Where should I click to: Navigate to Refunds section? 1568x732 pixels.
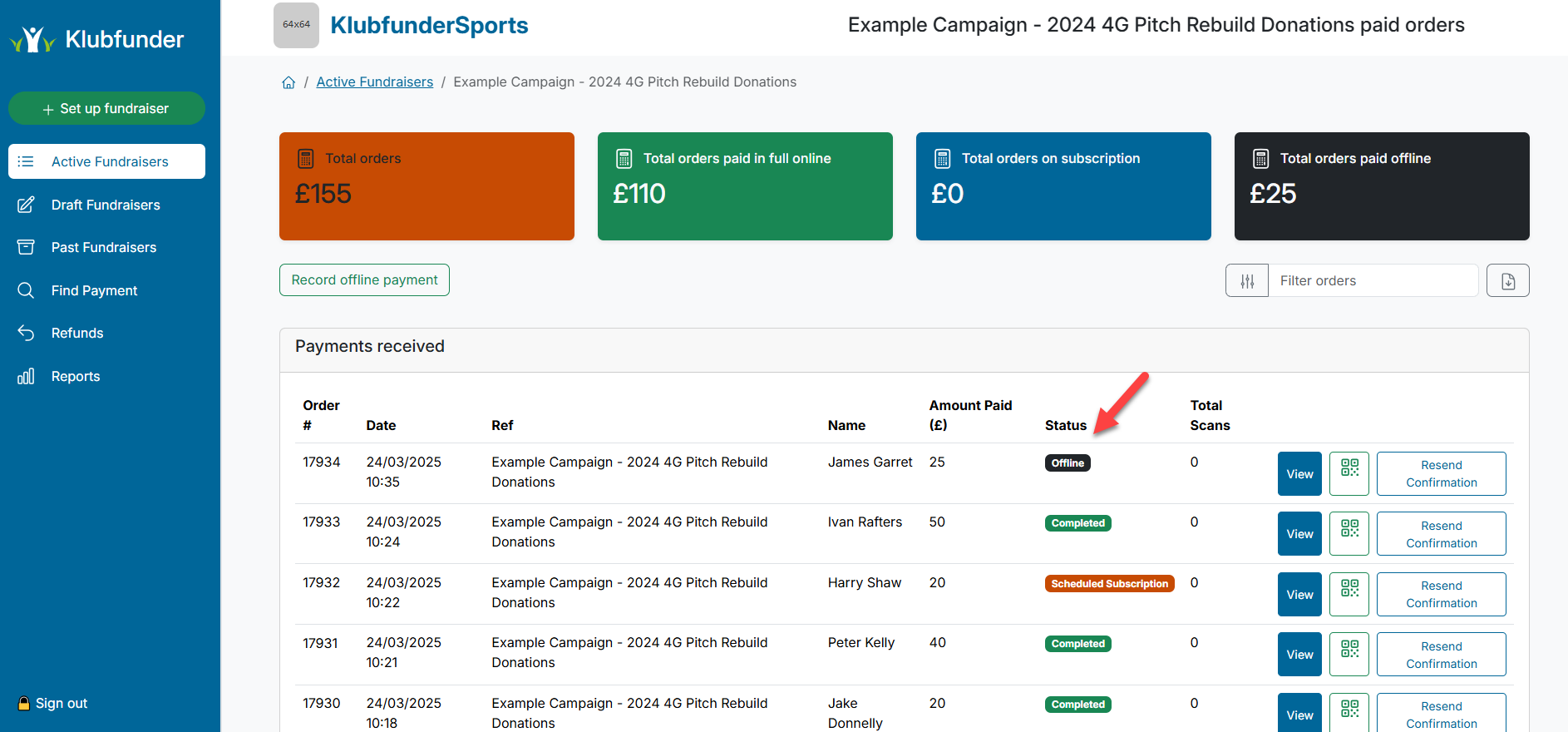tap(77, 333)
